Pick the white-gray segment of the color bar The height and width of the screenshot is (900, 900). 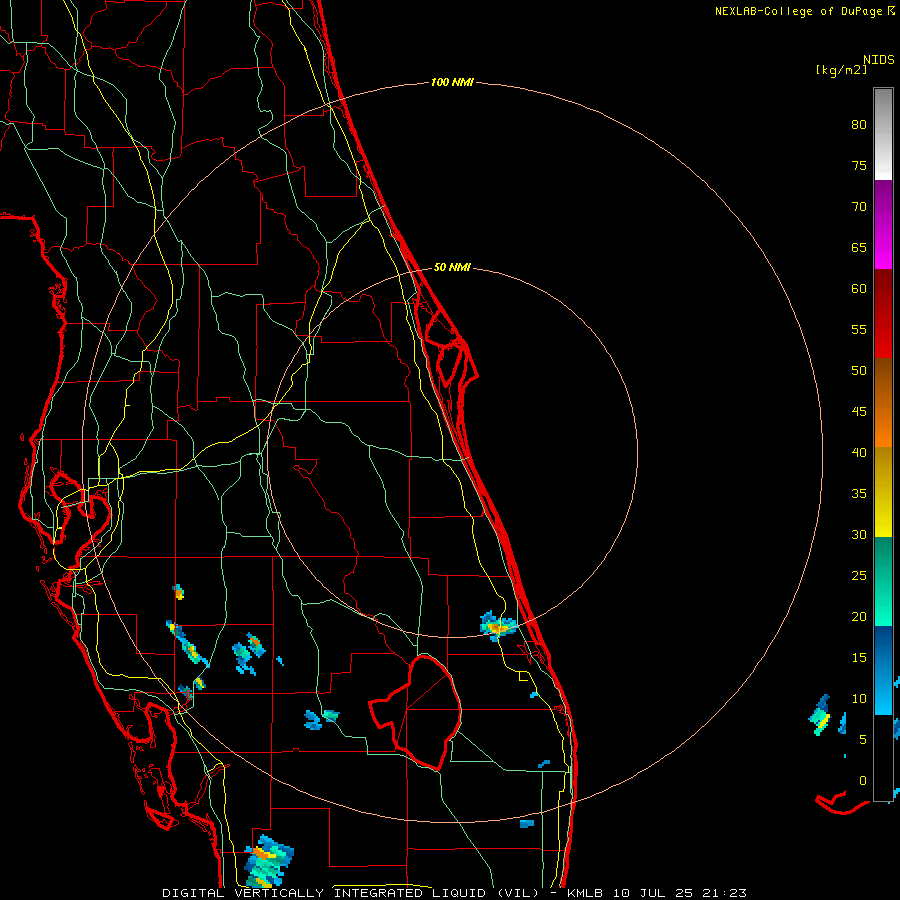coord(883,134)
